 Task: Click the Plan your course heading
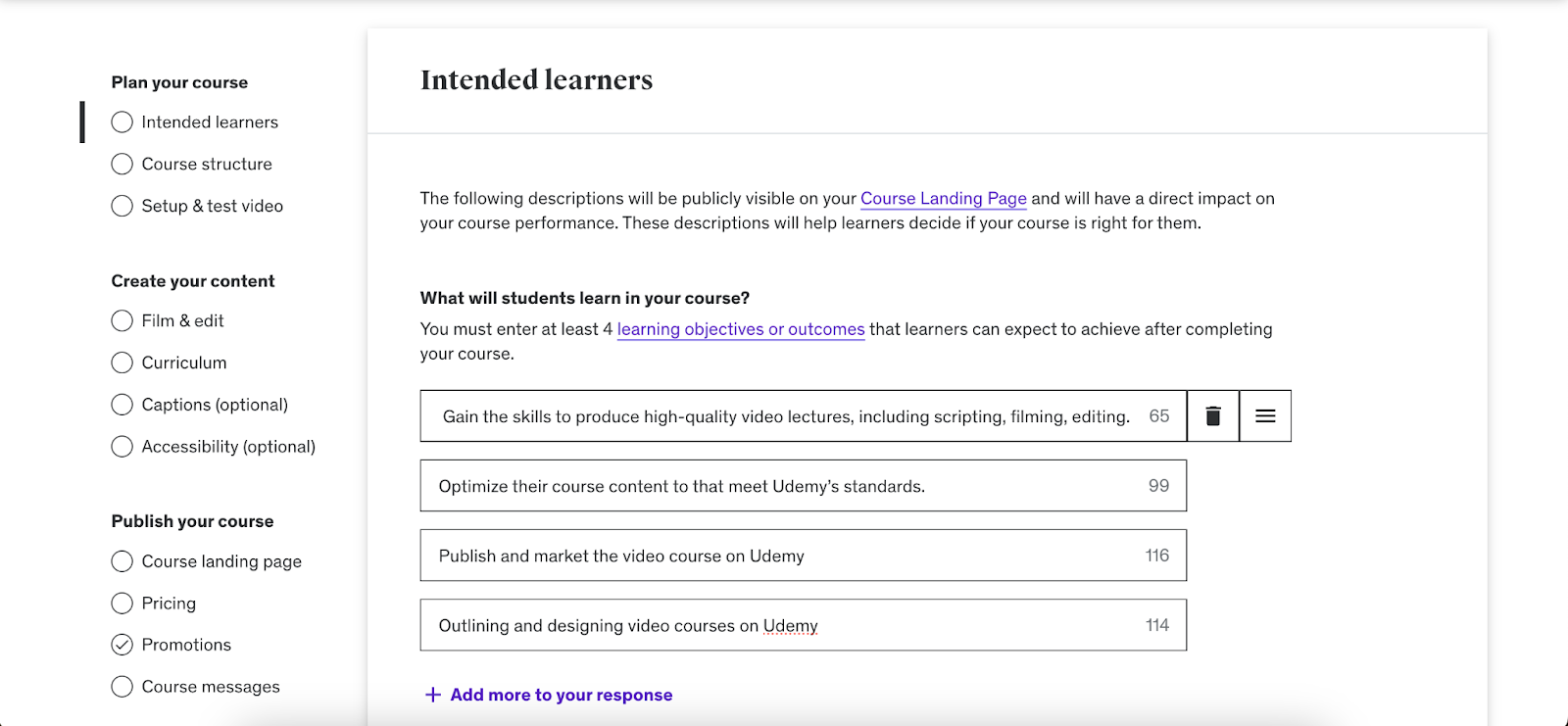(x=179, y=82)
